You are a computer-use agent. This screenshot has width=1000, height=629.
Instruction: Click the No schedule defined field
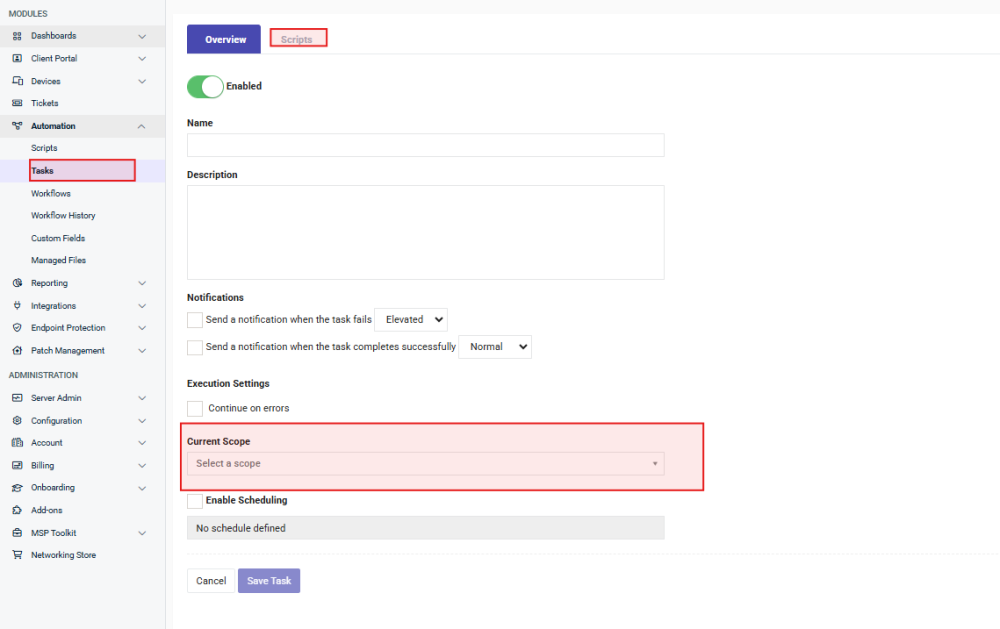tap(425, 528)
